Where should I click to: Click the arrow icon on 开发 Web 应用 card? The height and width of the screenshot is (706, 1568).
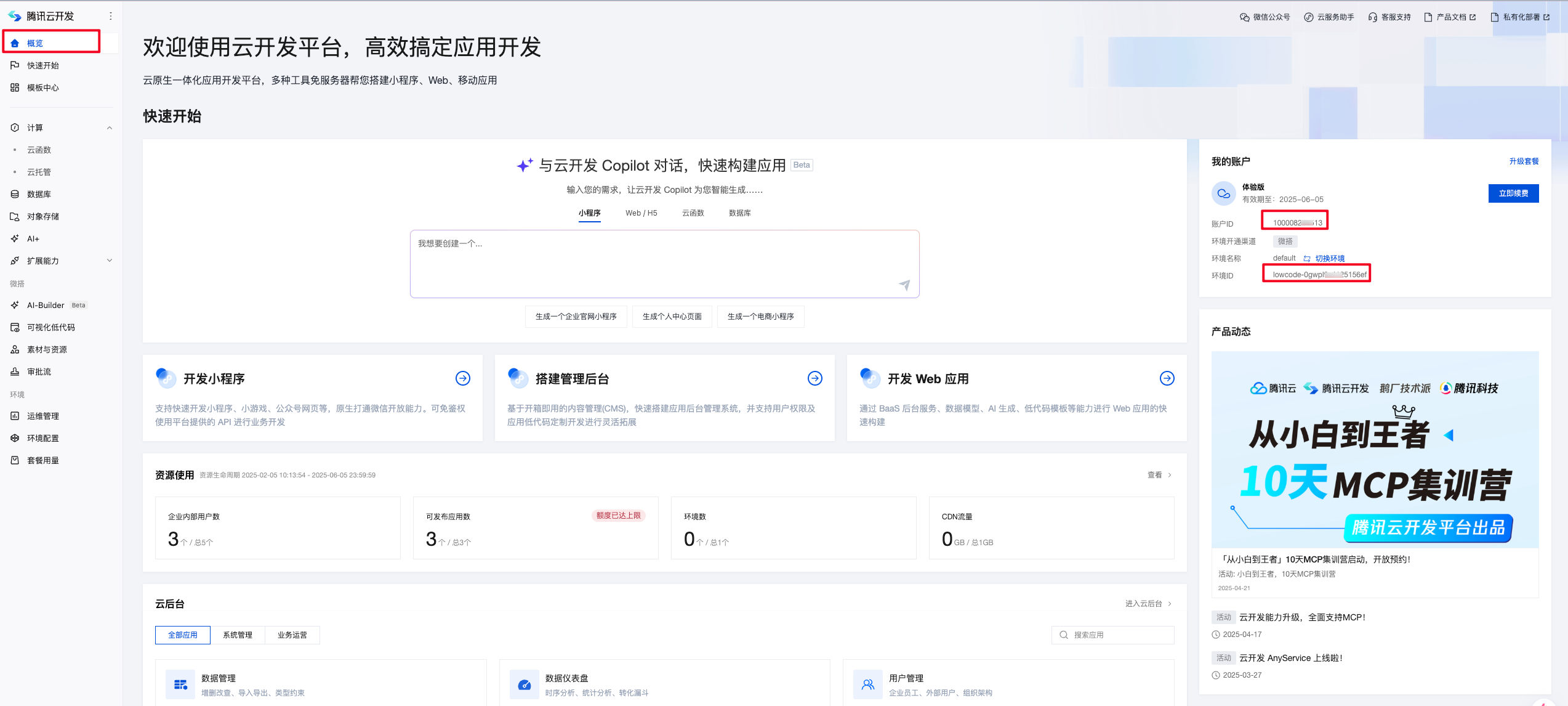pos(1167,378)
